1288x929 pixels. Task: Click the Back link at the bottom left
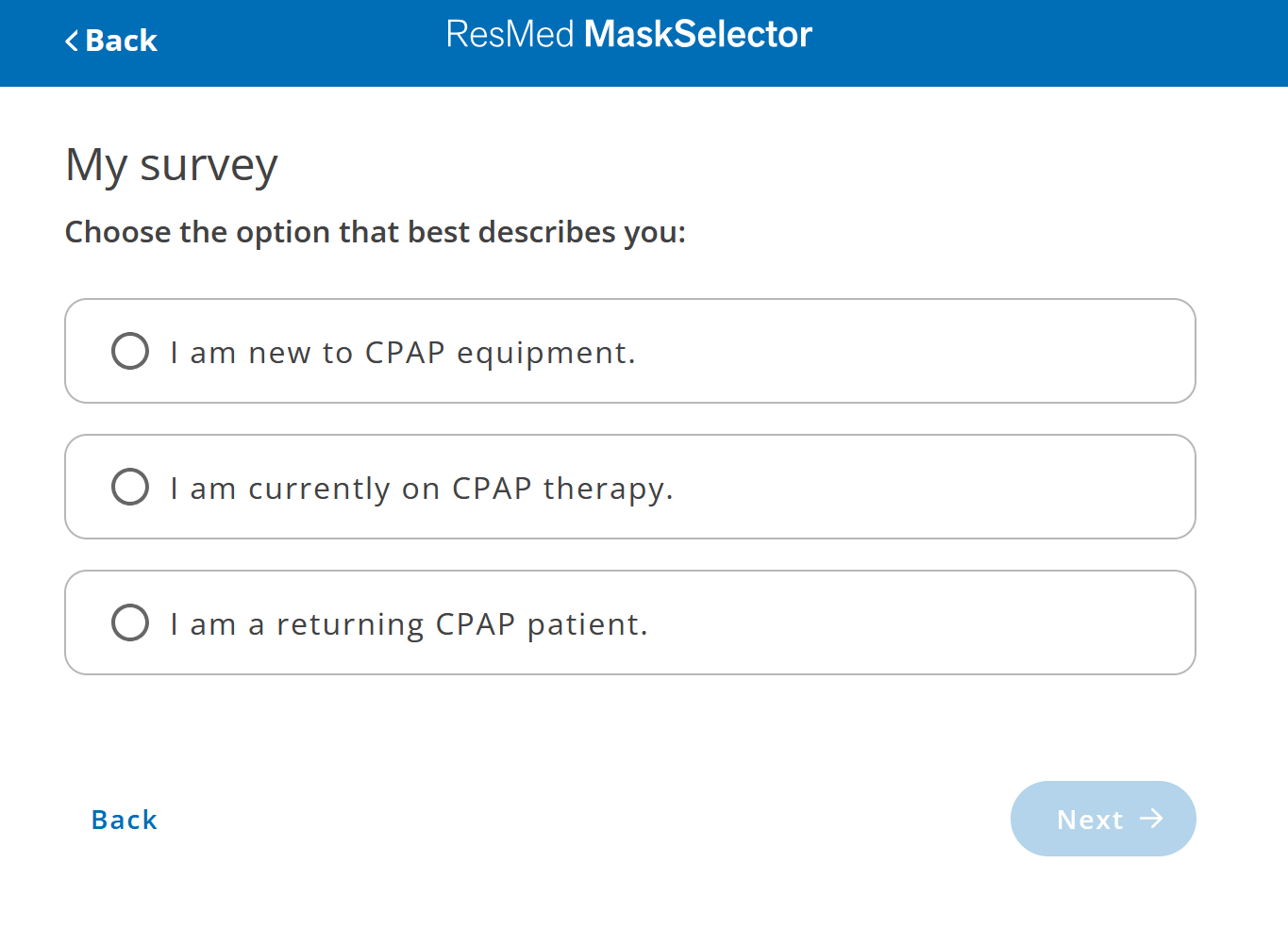(x=124, y=820)
